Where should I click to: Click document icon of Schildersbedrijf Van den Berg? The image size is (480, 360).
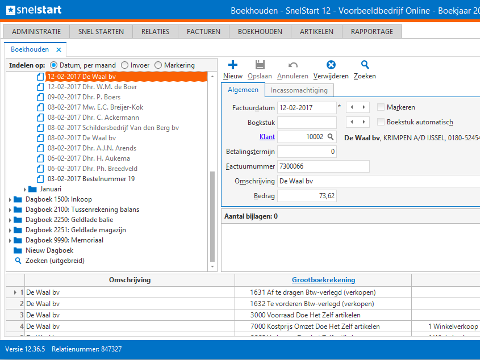[x=40, y=128]
